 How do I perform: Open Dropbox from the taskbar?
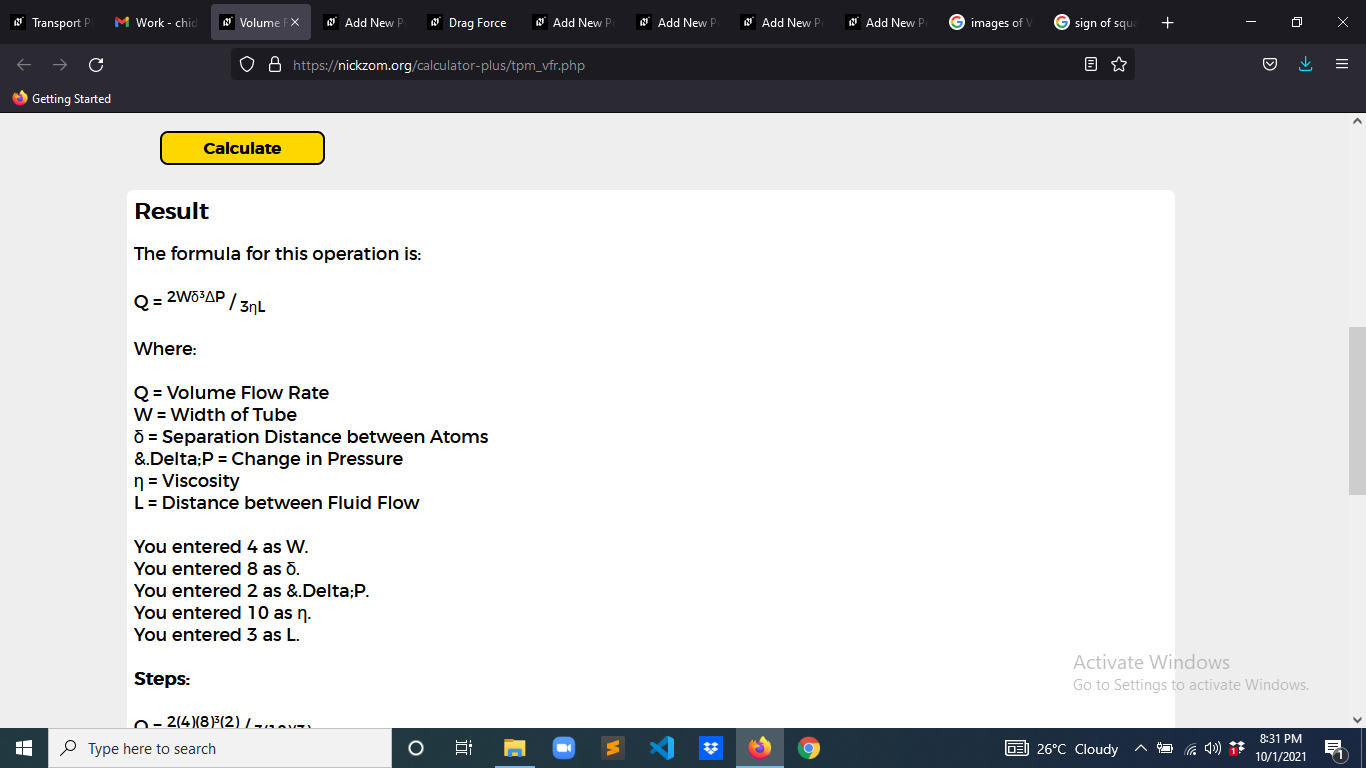click(711, 748)
